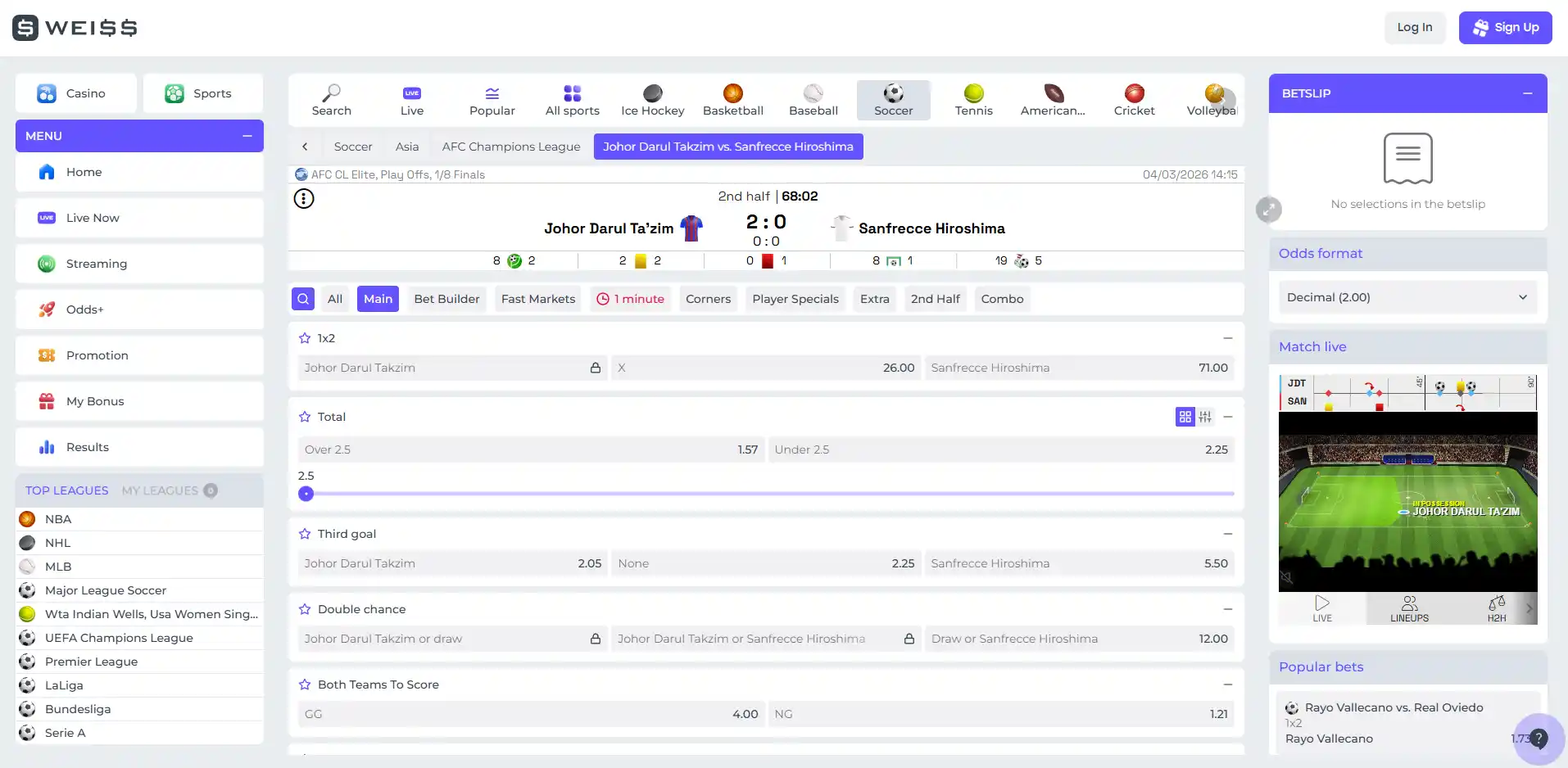This screenshot has height=768, width=1568.
Task: Collapse the Third goal market
Action: (1227, 534)
